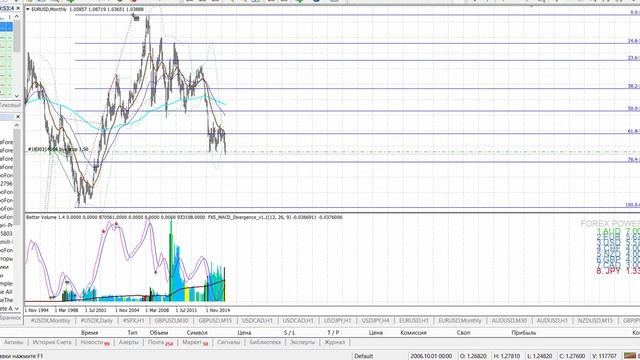The width and height of the screenshot is (640, 360).
Task: Open the EURUSD,Monthly chart title dropdown triangle
Action: click(28, 9)
